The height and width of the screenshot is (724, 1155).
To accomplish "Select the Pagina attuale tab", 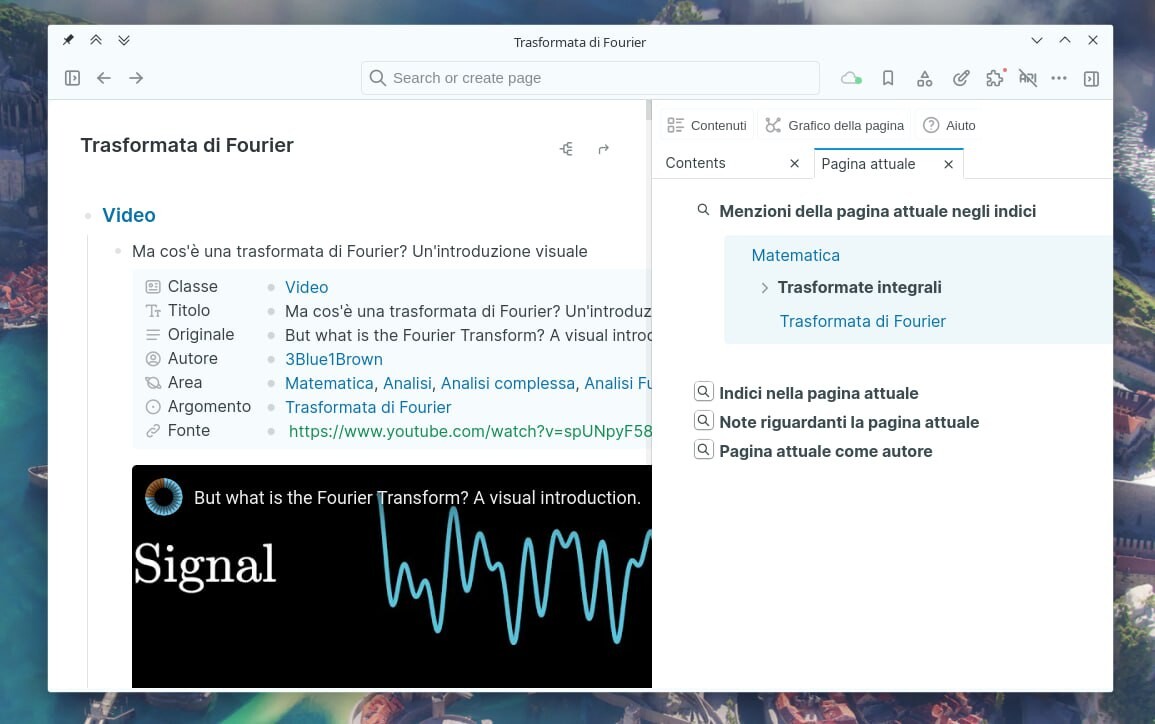I will 868,164.
